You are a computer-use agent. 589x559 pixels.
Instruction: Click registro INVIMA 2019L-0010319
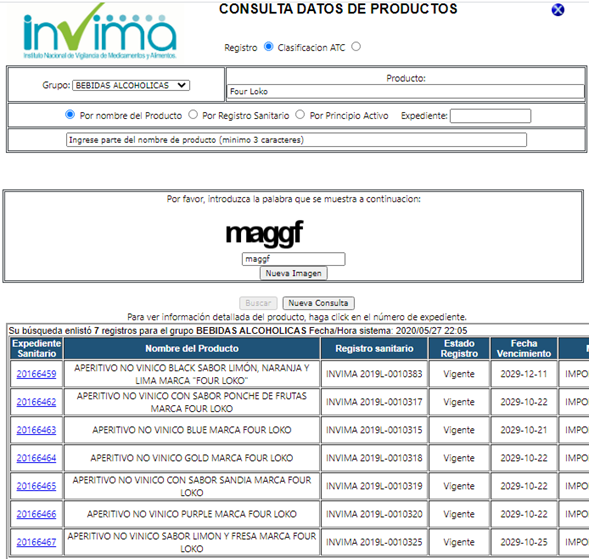[x=374, y=486]
